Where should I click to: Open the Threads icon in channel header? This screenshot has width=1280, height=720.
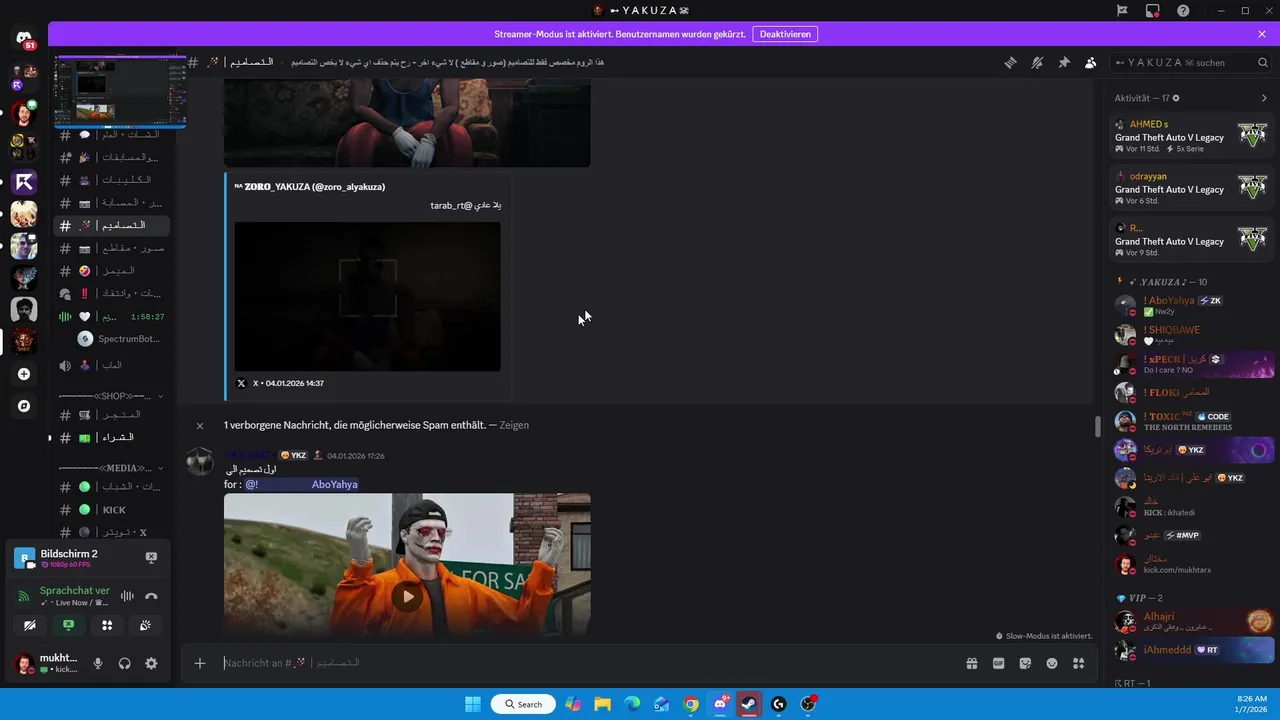(1010, 62)
